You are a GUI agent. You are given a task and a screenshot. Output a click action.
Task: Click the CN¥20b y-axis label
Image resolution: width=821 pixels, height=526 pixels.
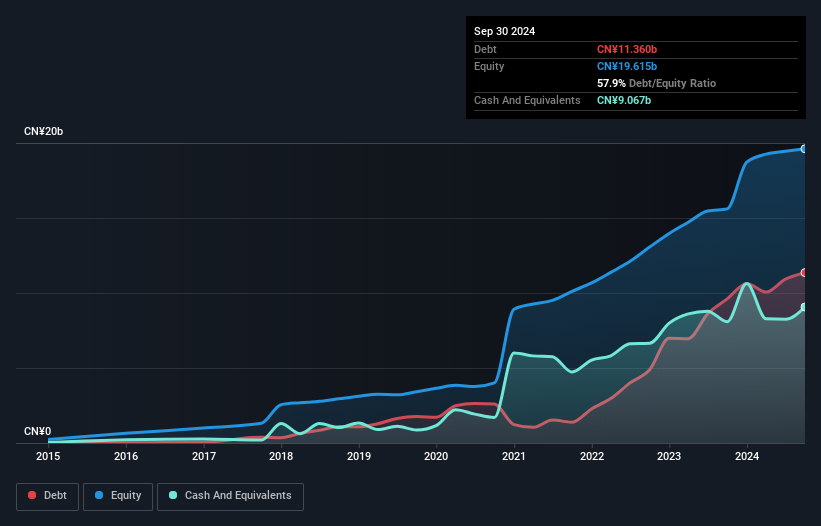point(43,131)
